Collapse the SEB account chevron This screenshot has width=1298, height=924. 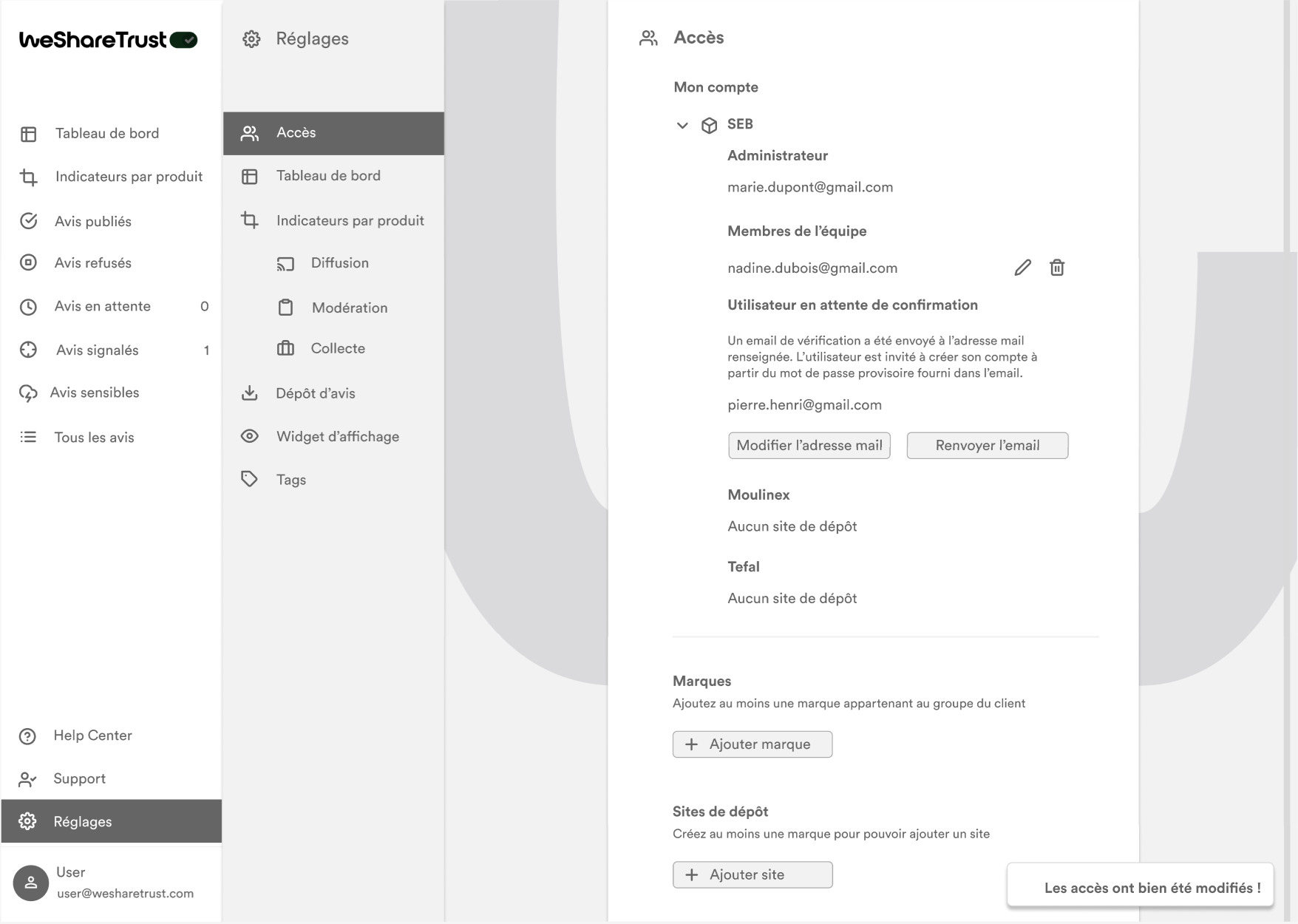682,125
